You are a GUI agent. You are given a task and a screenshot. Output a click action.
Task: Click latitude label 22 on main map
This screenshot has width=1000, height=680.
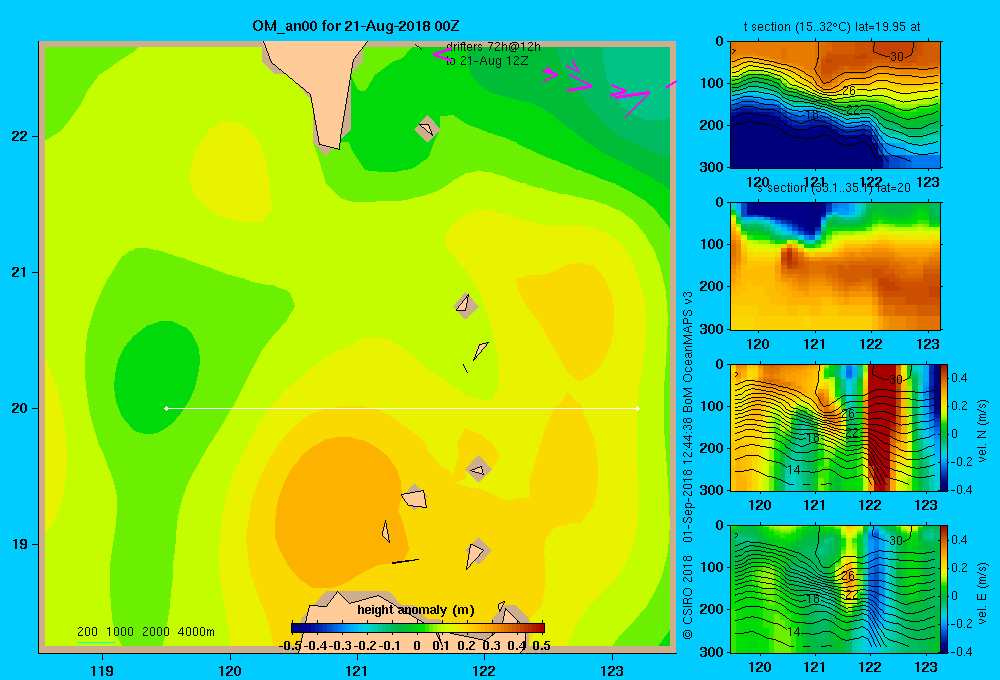(x=20, y=137)
